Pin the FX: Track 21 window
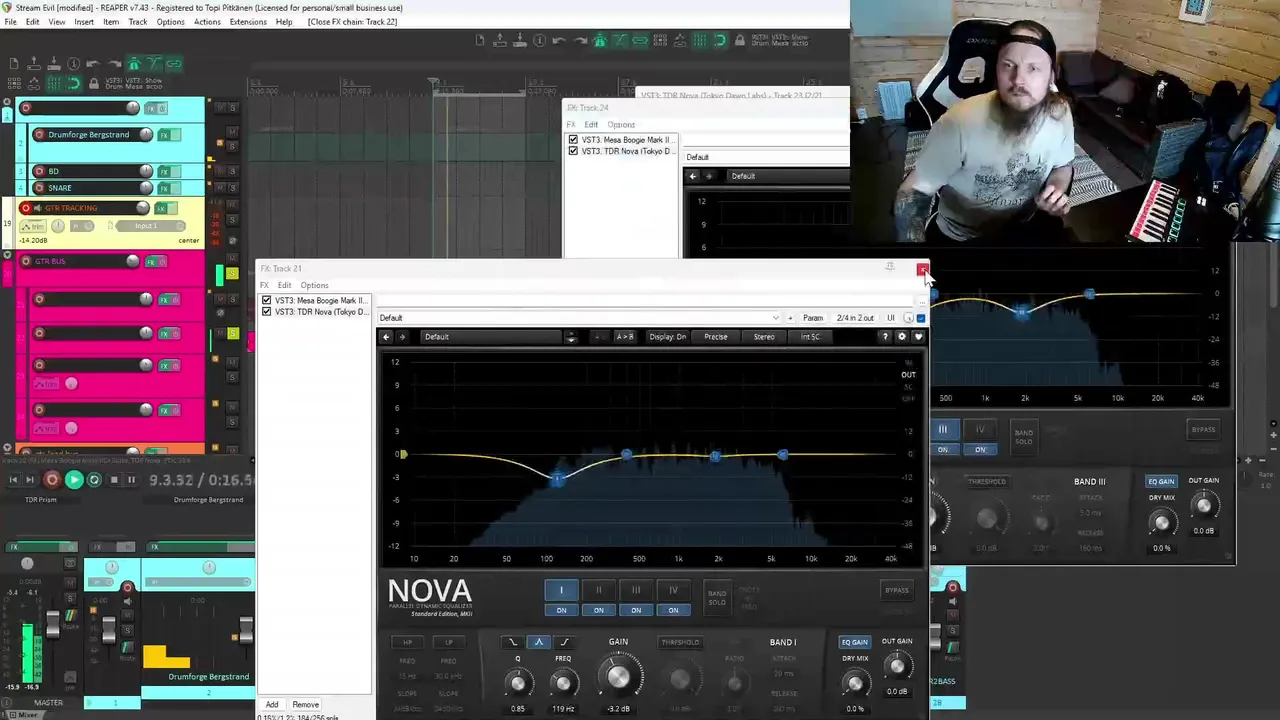The image size is (1280, 720). [x=889, y=267]
